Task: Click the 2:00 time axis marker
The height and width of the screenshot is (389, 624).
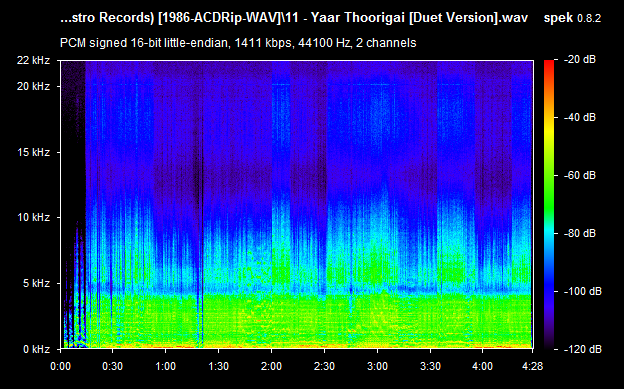Action: coord(271,366)
